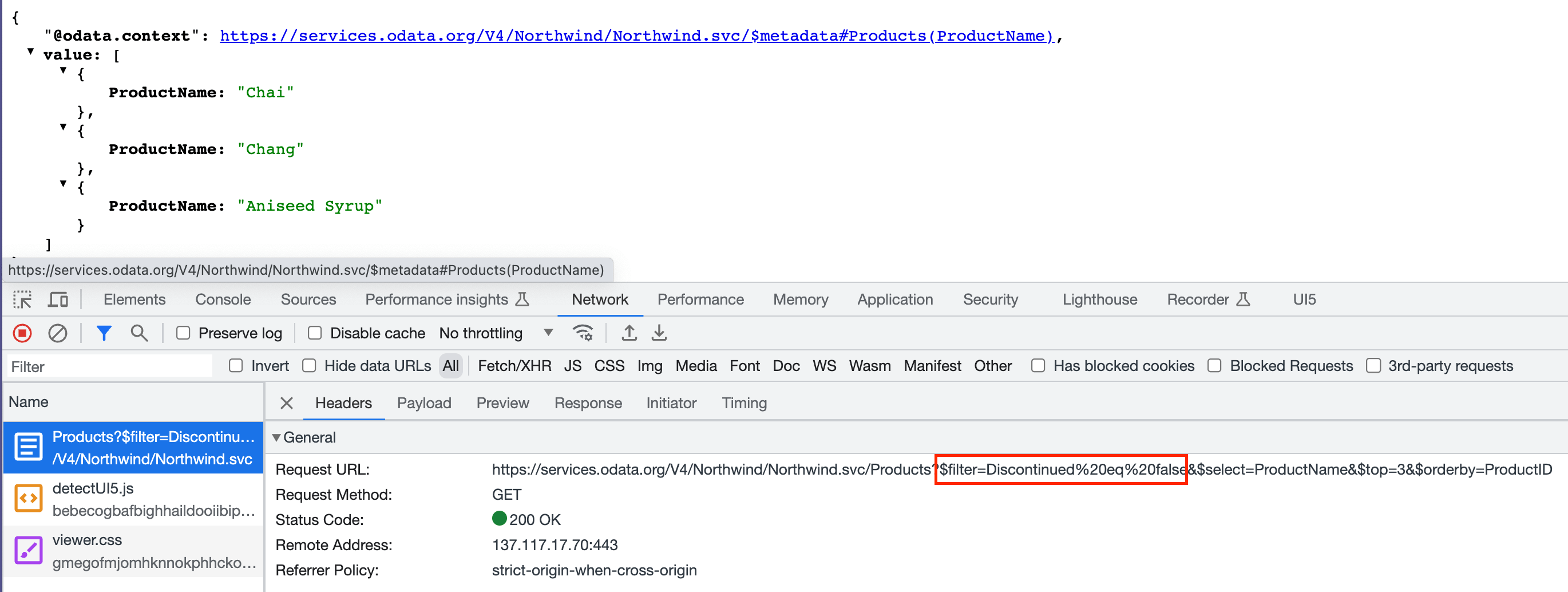The width and height of the screenshot is (1568, 592).
Task: Import HAR file
Action: coord(629,333)
